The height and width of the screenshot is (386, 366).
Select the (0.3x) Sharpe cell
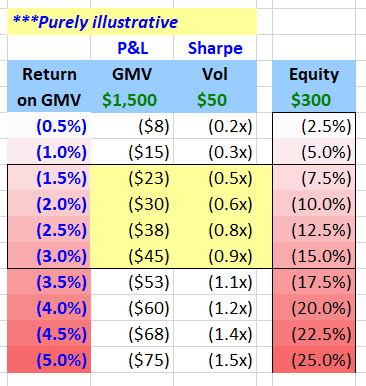[x=215, y=152]
